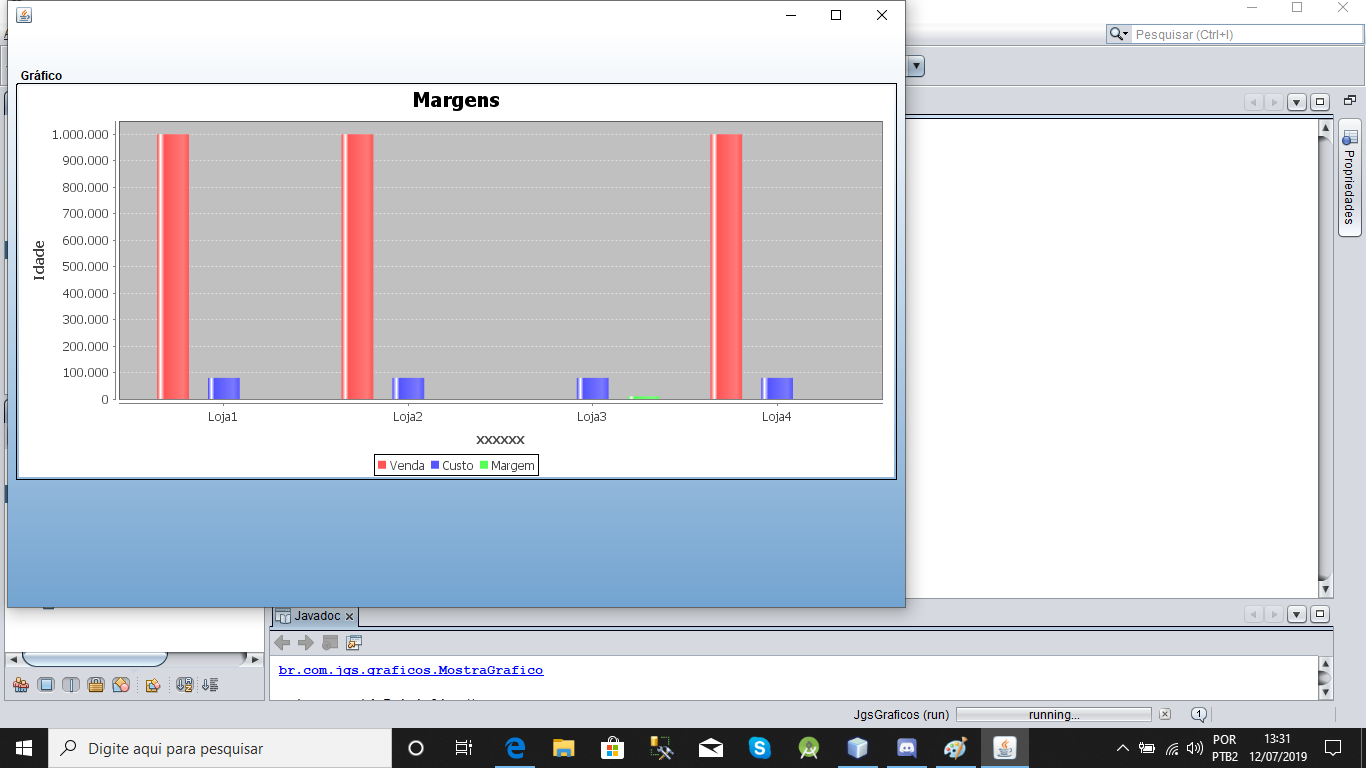Click the Java window icon in title bar
This screenshot has height=768, width=1366.
point(24,15)
